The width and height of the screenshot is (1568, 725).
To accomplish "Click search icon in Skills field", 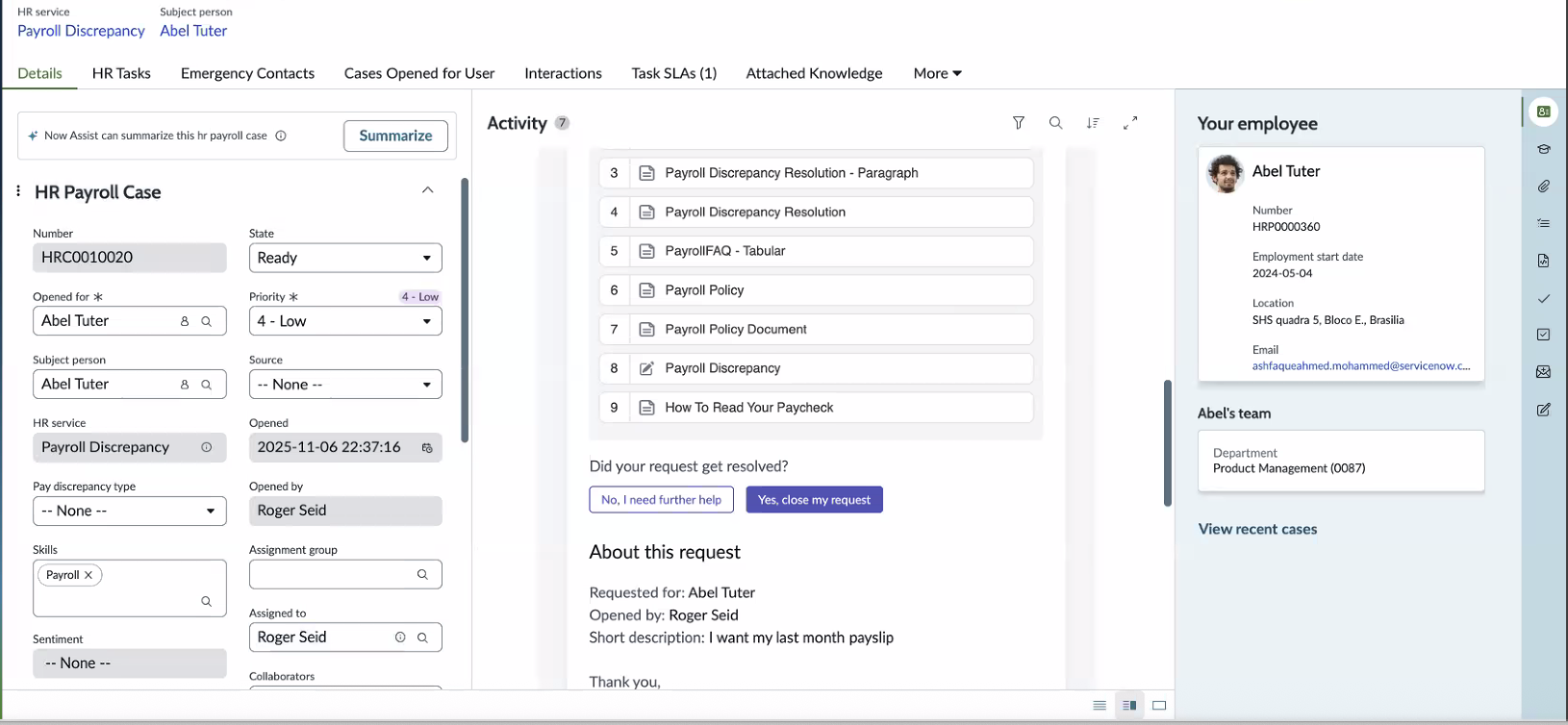I will 206,601.
